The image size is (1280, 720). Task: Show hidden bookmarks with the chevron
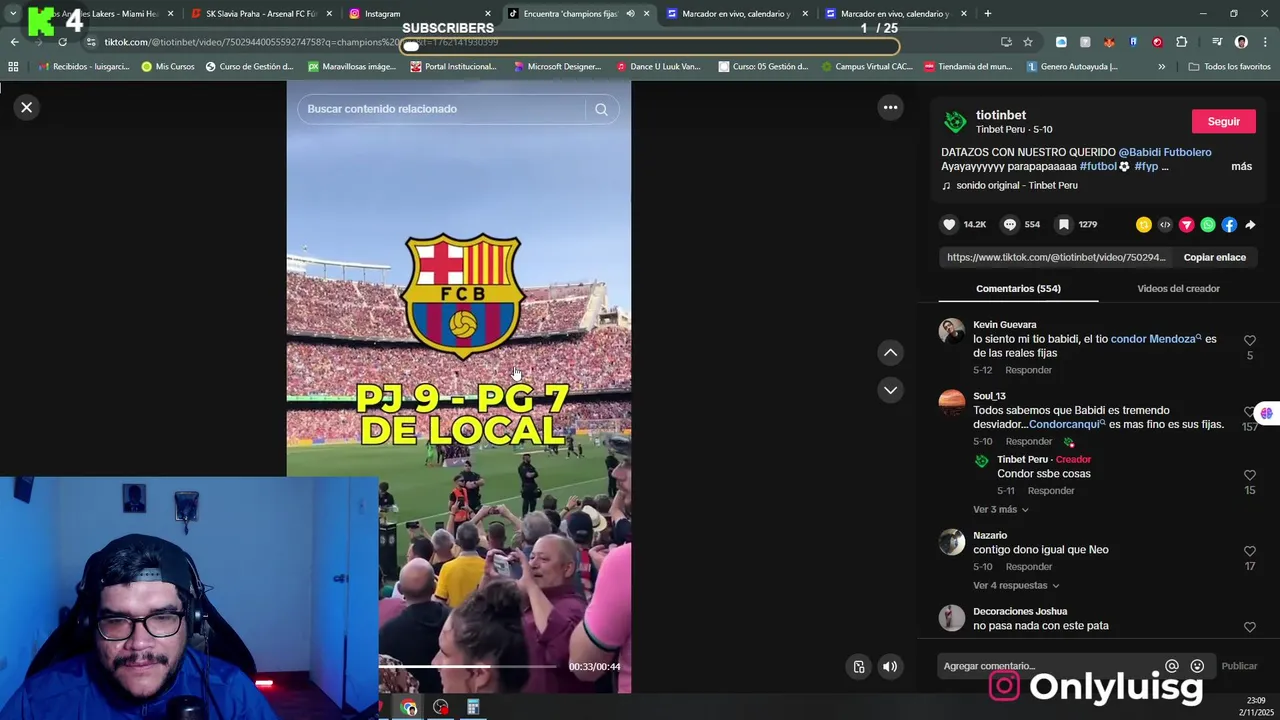coord(1161,67)
